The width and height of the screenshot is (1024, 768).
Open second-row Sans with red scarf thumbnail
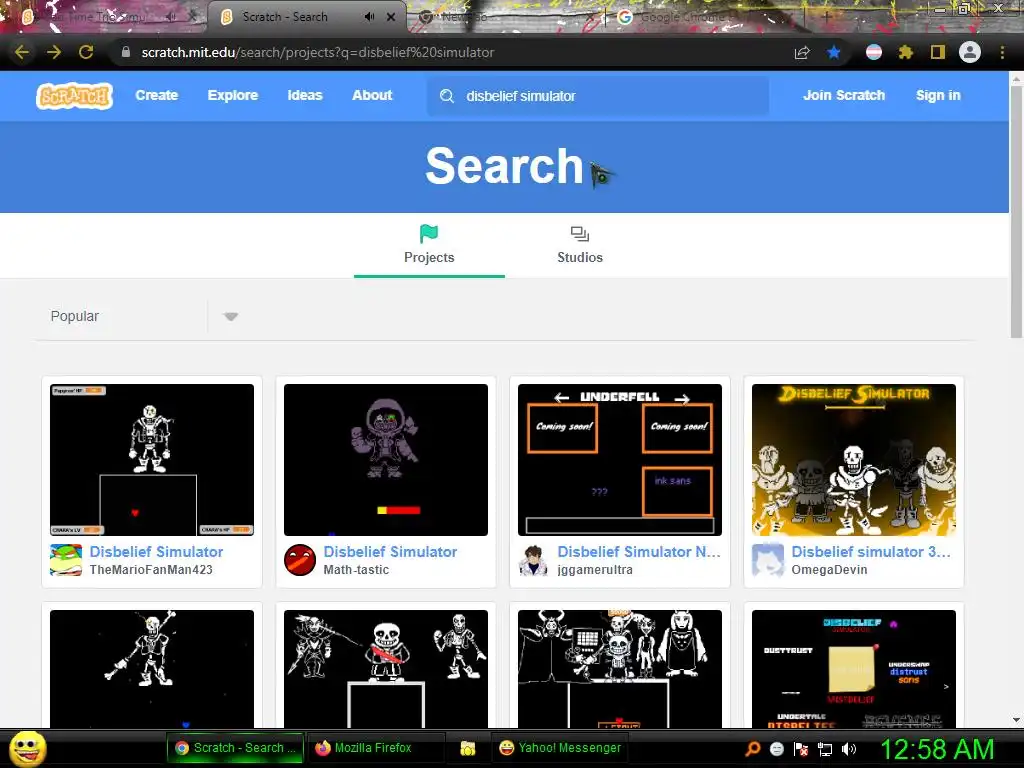tap(386, 669)
